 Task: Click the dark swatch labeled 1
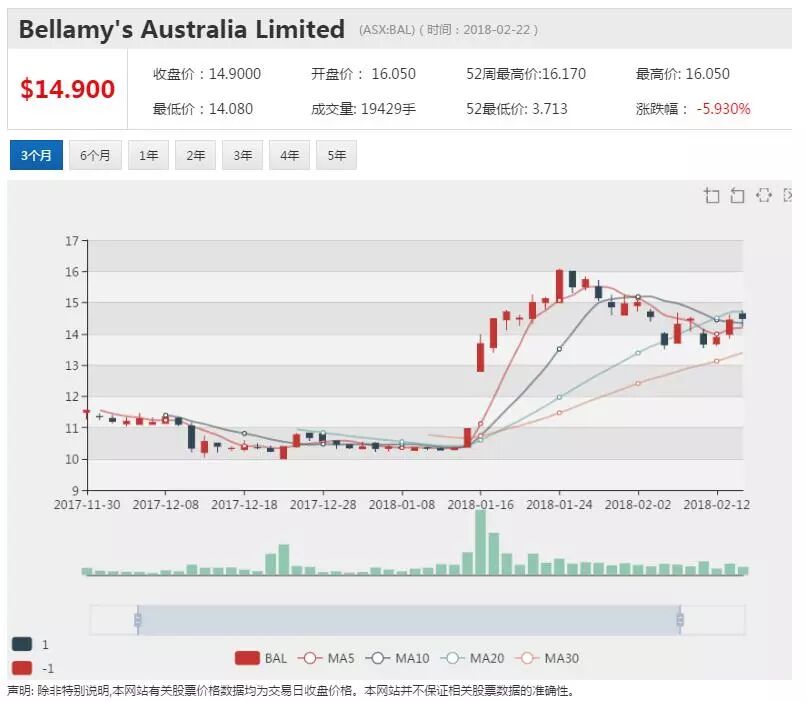(x=22, y=644)
